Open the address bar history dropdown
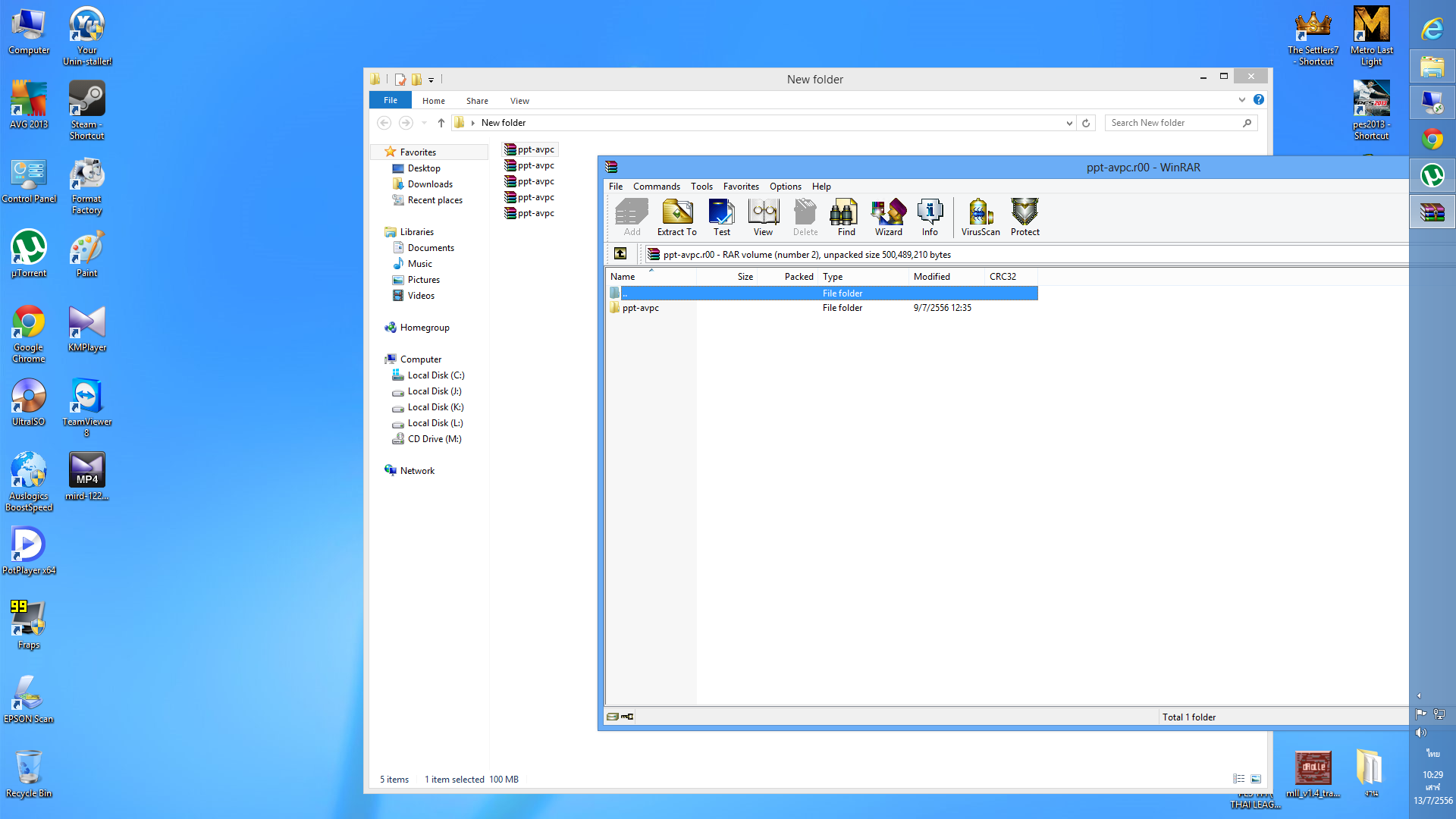The height and width of the screenshot is (819, 1456). coord(1069,123)
